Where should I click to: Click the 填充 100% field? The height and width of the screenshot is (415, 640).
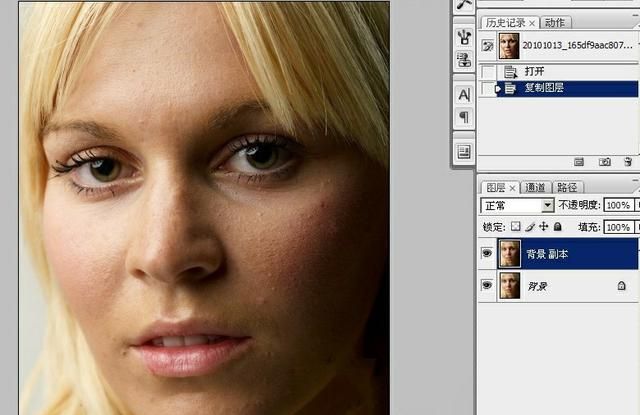(x=618, y=227)
